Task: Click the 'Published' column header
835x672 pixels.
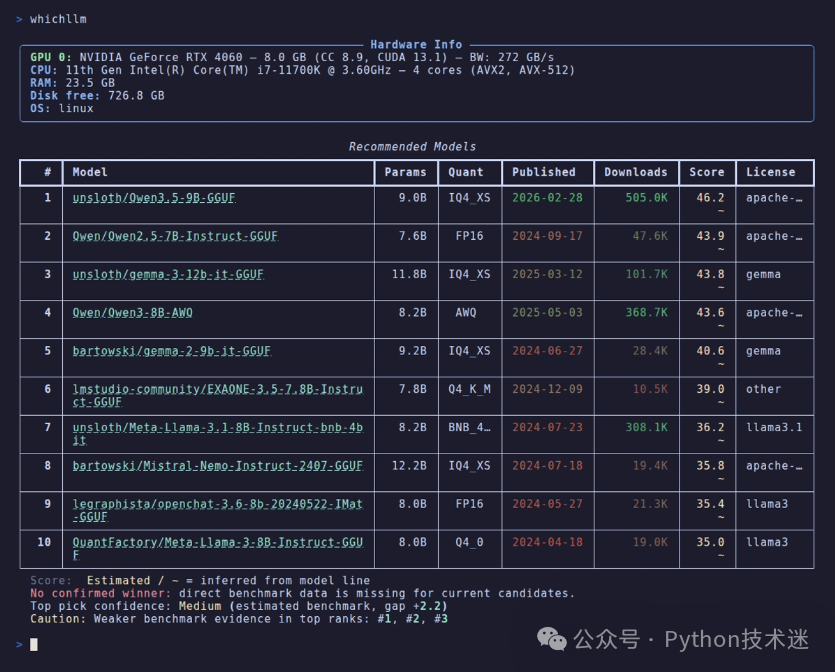Action: coord(544,173)
